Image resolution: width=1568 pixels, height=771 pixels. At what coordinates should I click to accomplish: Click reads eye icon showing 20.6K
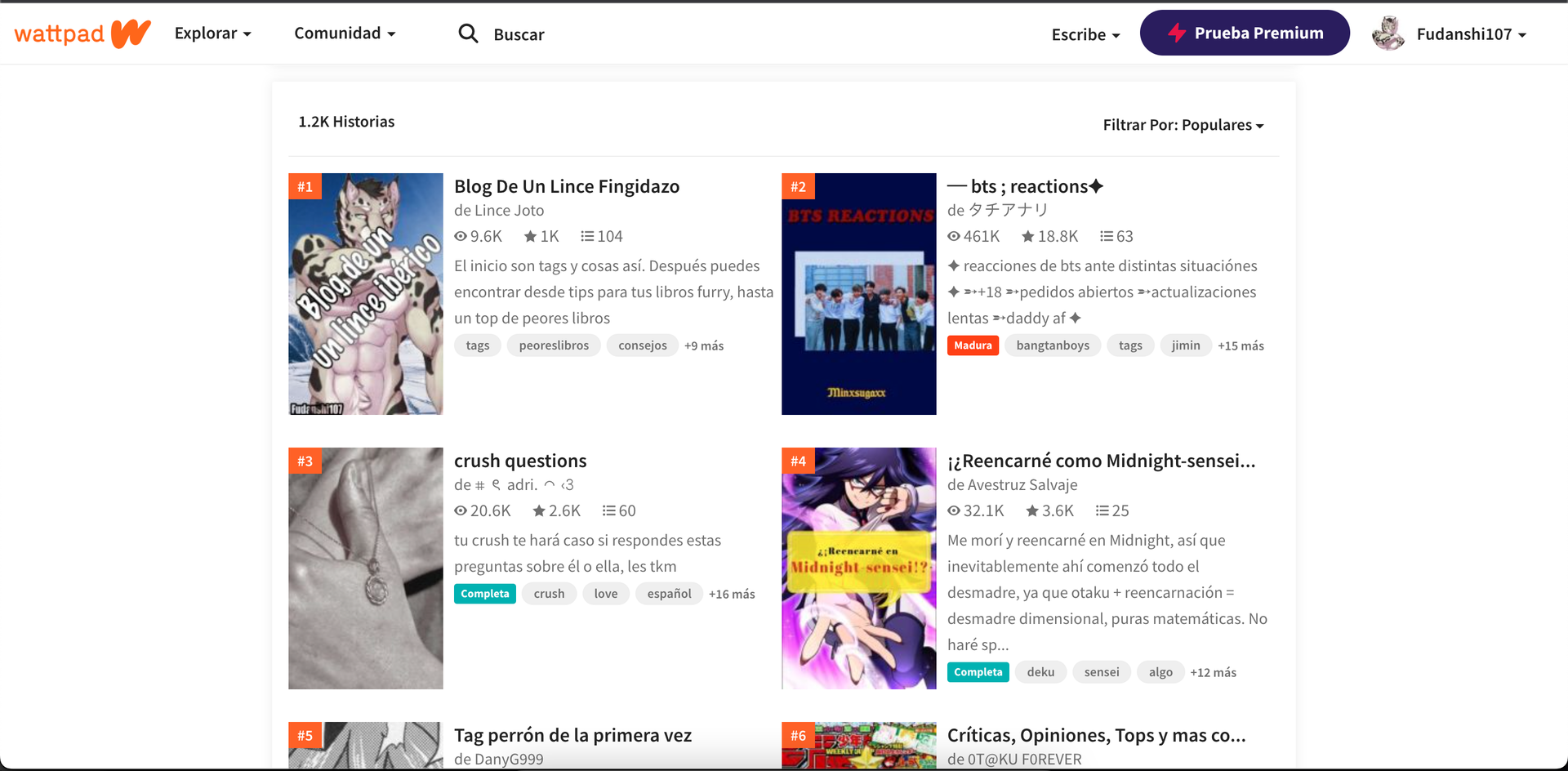pos(461,510)
